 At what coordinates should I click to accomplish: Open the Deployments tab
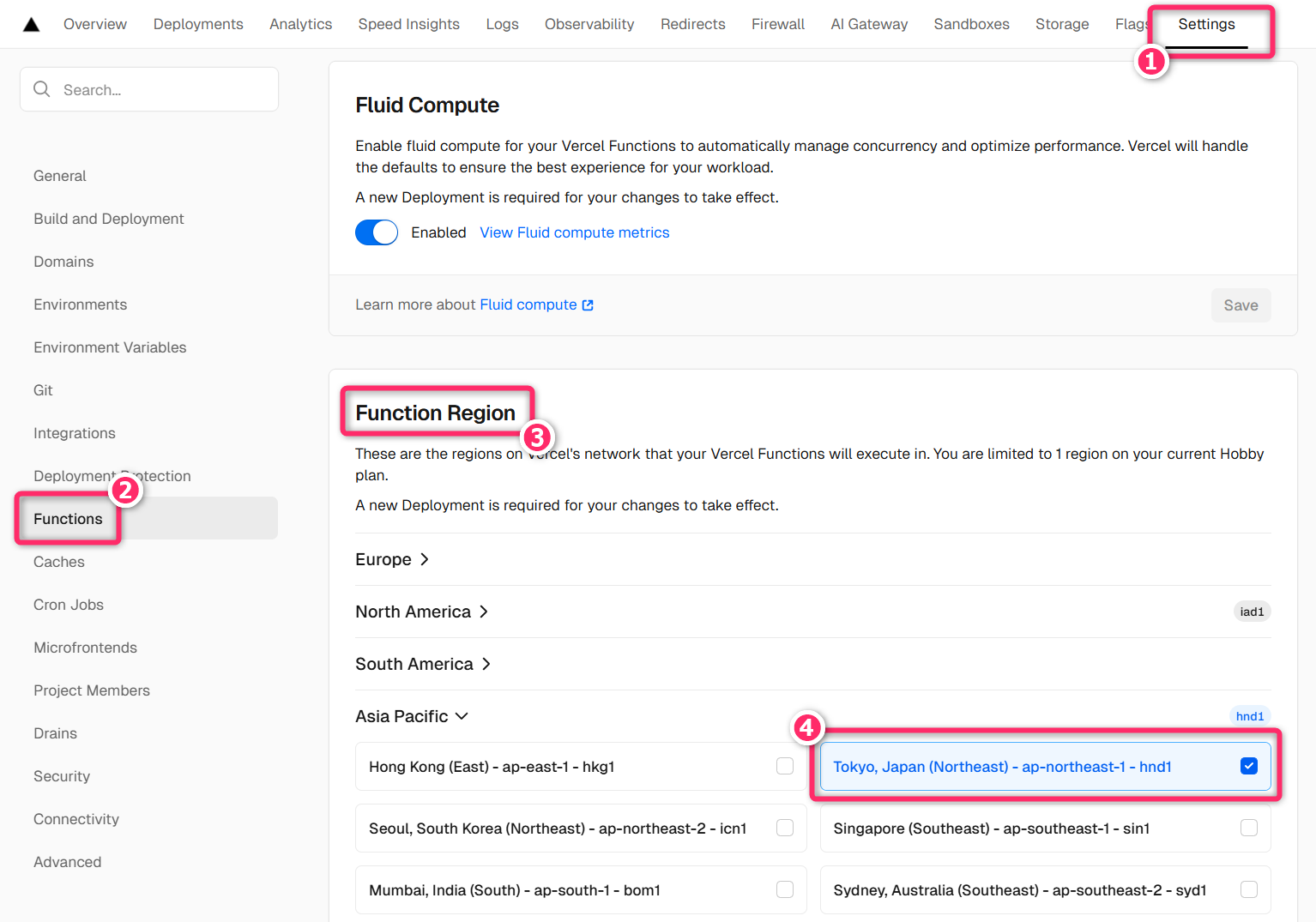[x=198, y=24]
